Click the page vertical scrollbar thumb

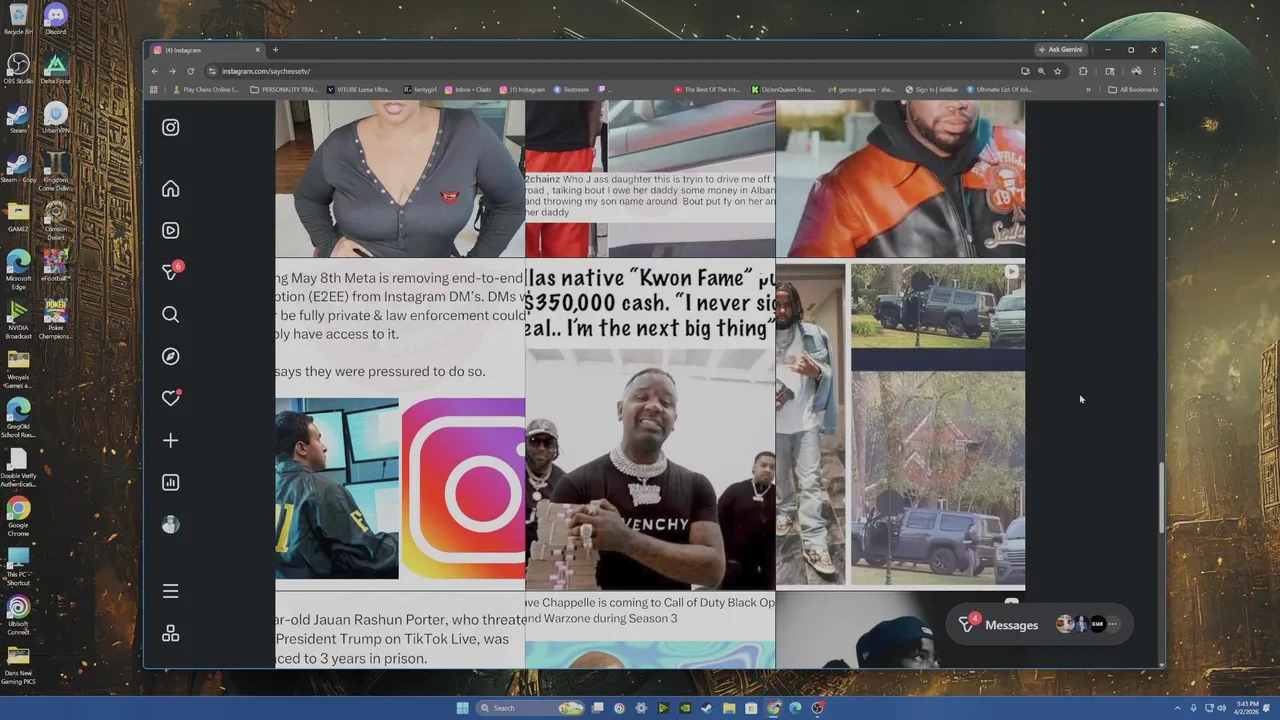[1161, 498]
